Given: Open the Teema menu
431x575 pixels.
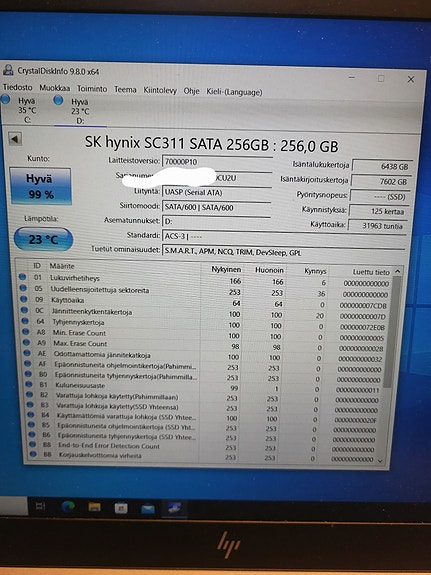Looking at the screenshot, I should [125, 89].
